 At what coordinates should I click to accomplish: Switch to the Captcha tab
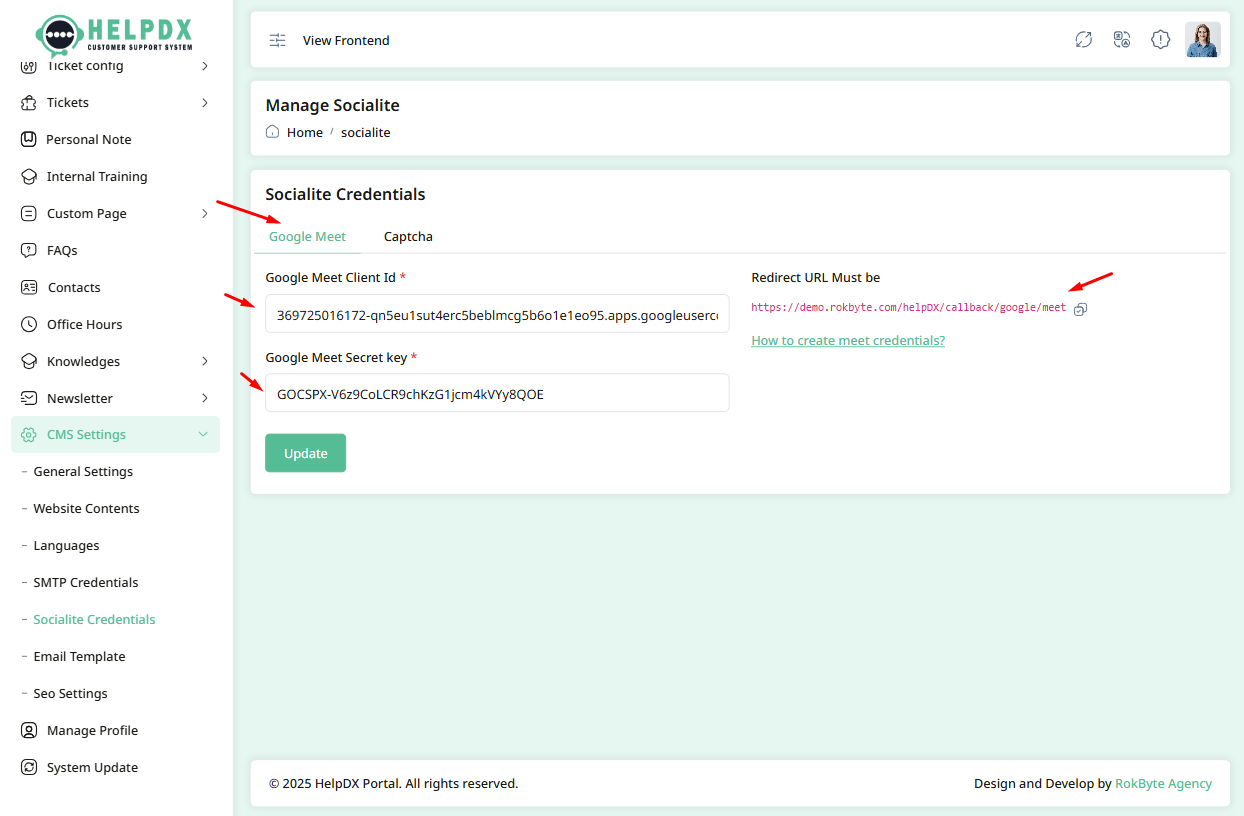[x=408, y=236]
